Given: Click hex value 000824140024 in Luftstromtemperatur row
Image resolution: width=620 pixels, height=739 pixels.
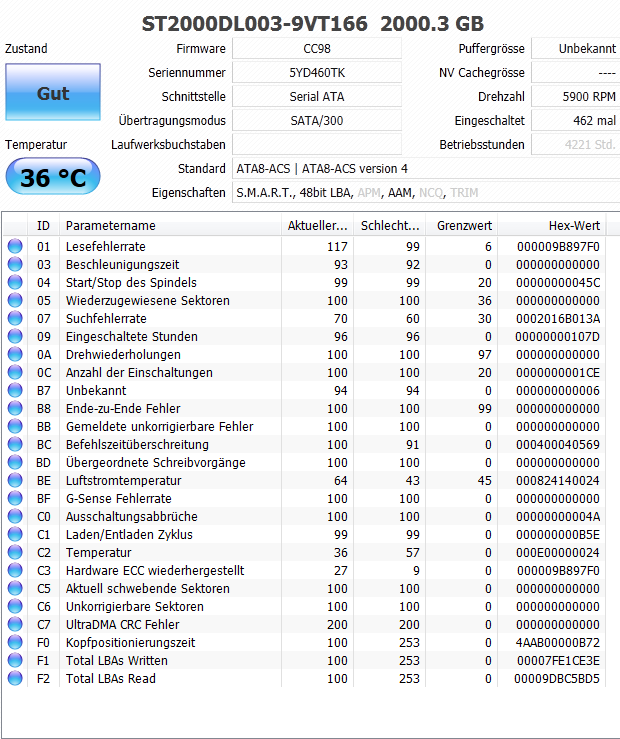Looking at the screenshot, I should [558, 481].
